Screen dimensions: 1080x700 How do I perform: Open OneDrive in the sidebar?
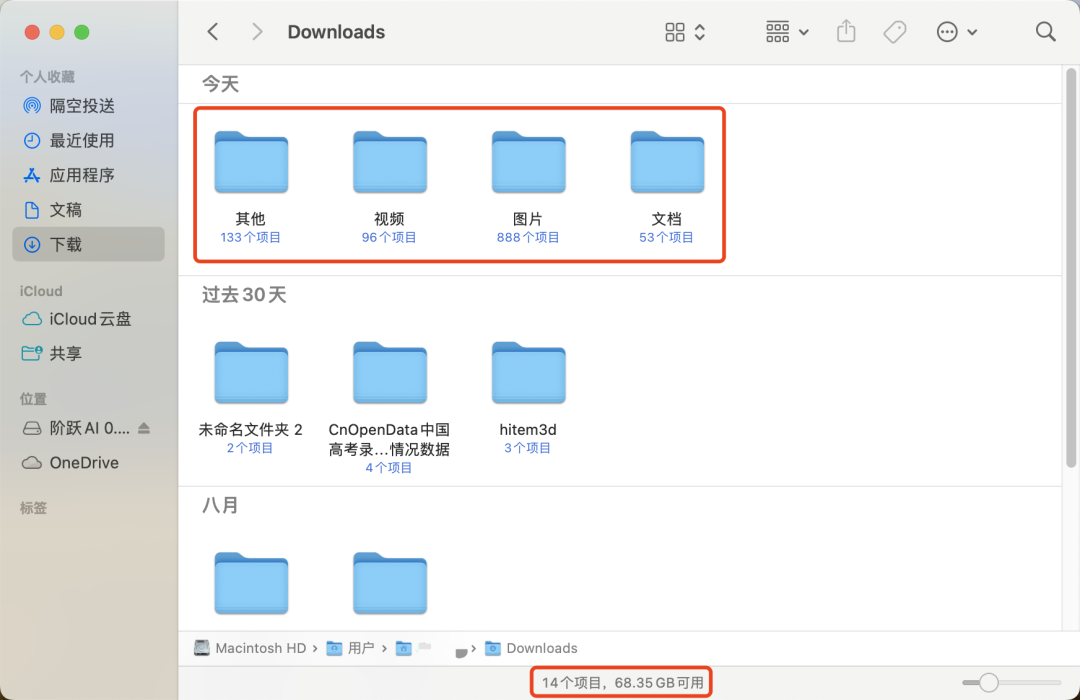click(89, 463)
